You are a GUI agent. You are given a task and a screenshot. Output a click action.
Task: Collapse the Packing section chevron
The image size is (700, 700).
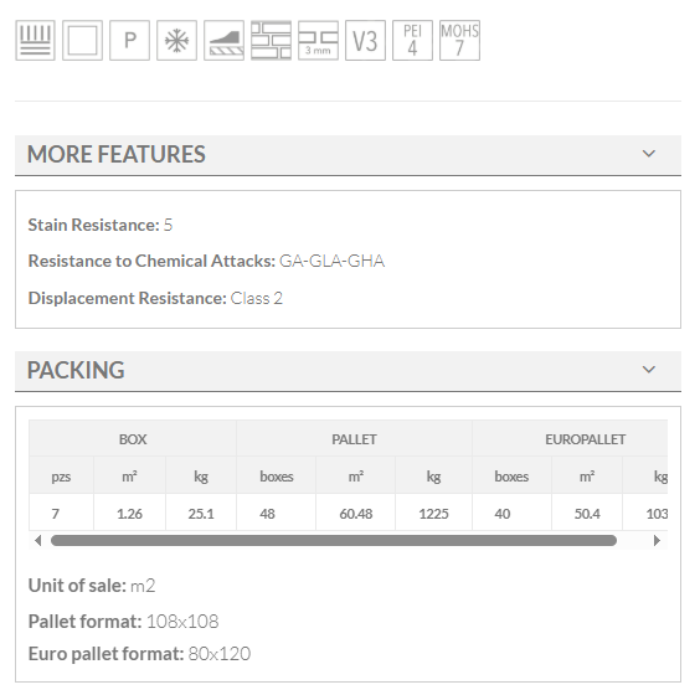point(649,370)
